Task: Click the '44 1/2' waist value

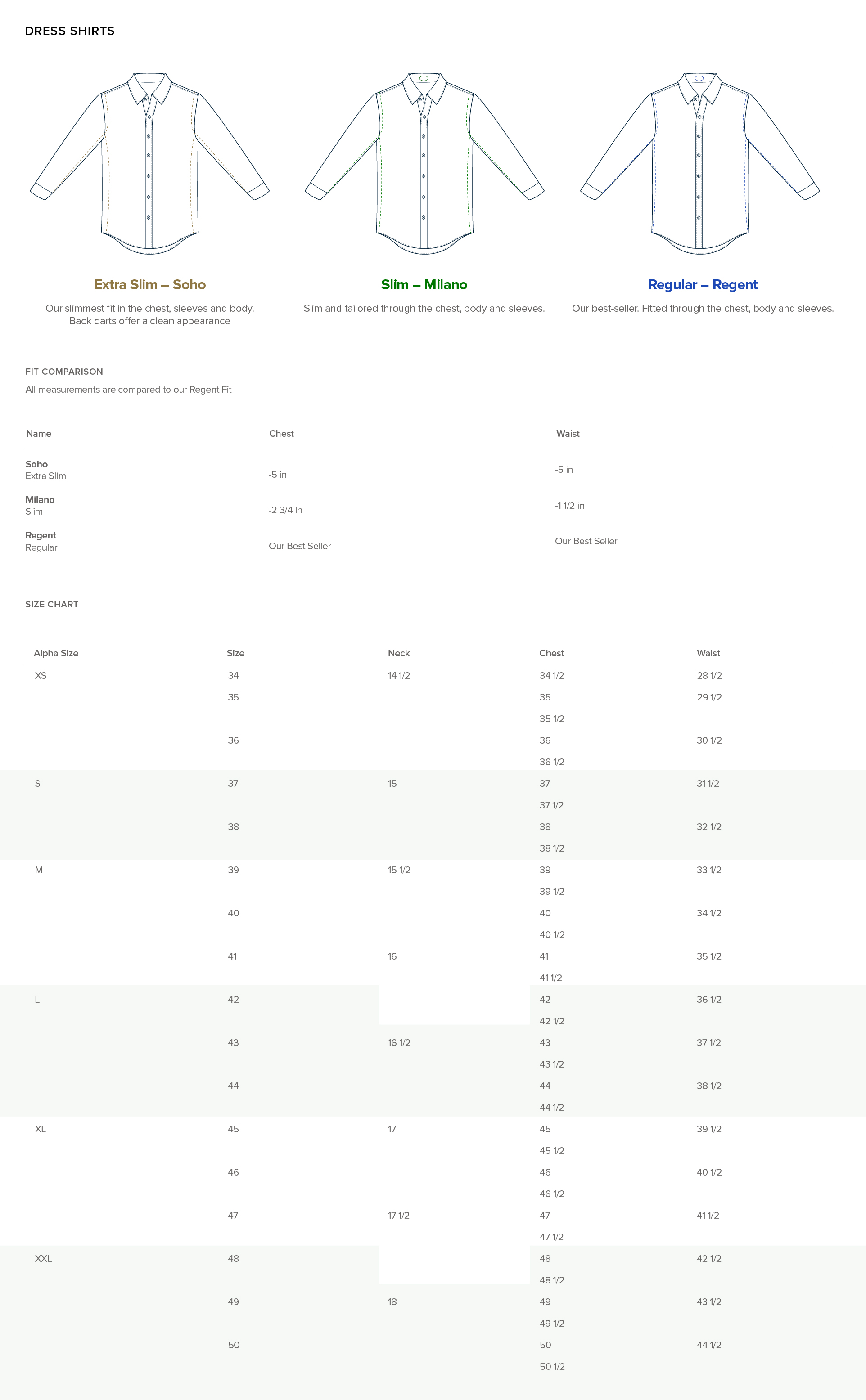Action: 709,1345
